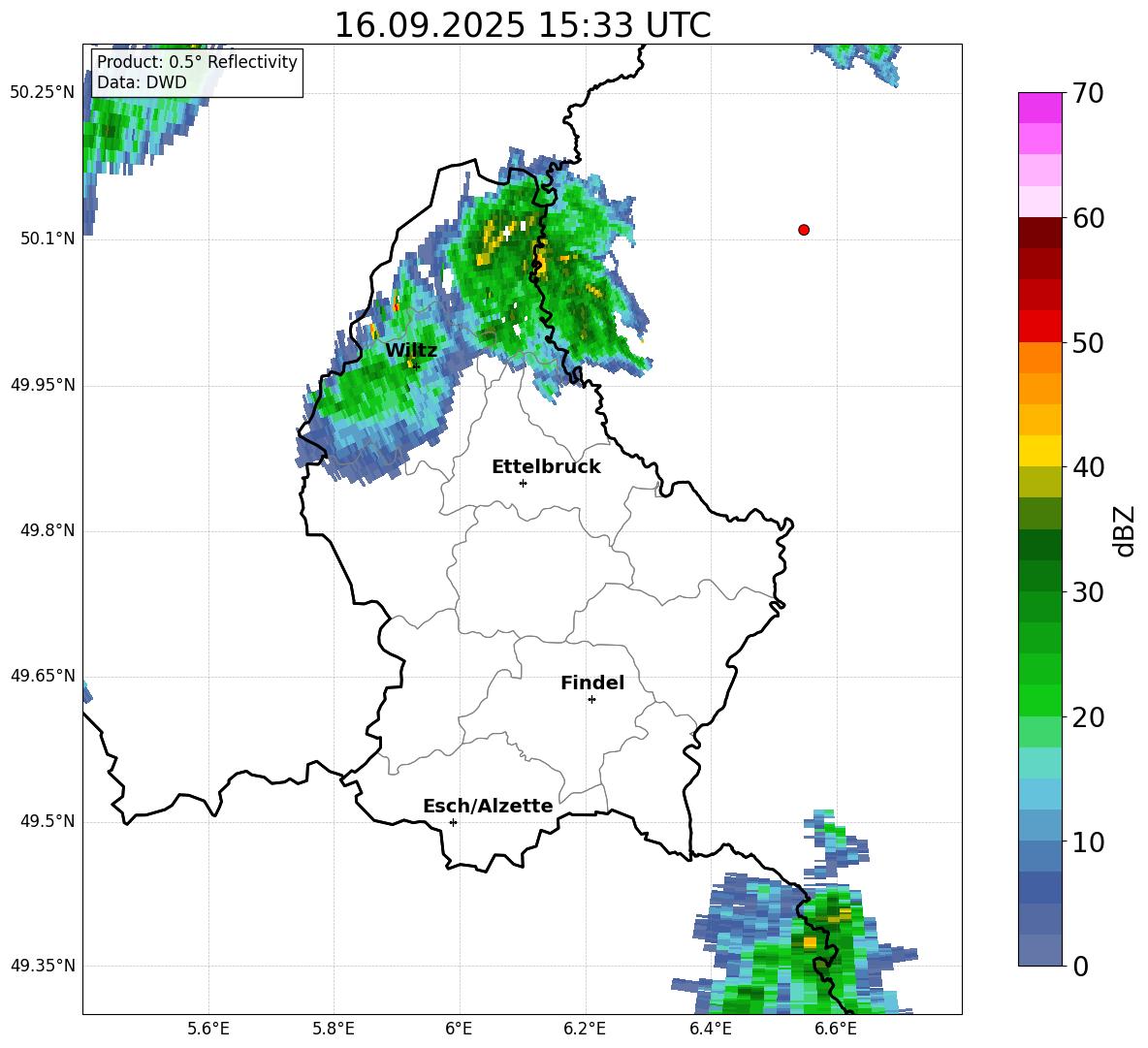
Task: Click the 49.8°N latitude label
Action: click(48, 530)
